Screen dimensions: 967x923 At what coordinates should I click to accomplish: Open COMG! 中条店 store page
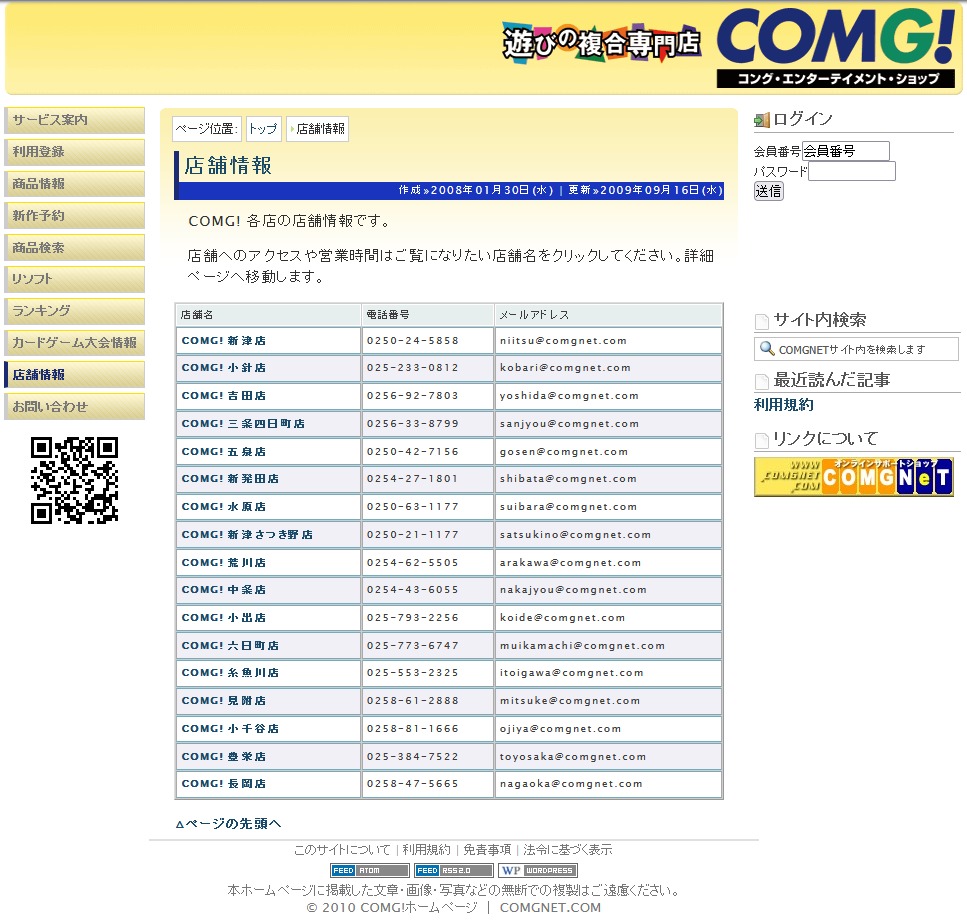(x=224, y=590)
